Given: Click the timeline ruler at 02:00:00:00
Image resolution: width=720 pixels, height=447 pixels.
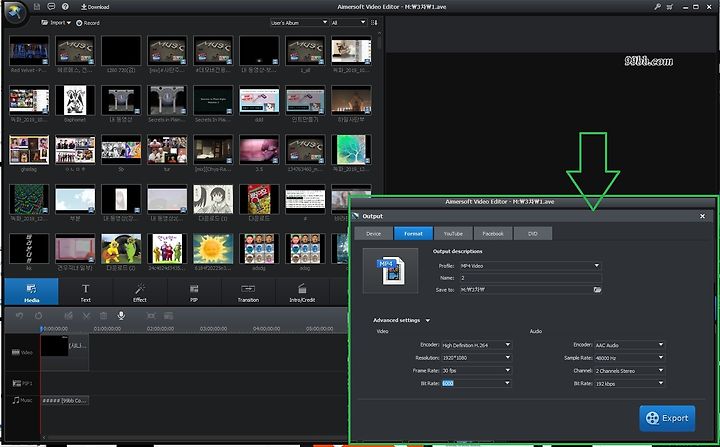Looking at the screenshot, I should point(160,328).
